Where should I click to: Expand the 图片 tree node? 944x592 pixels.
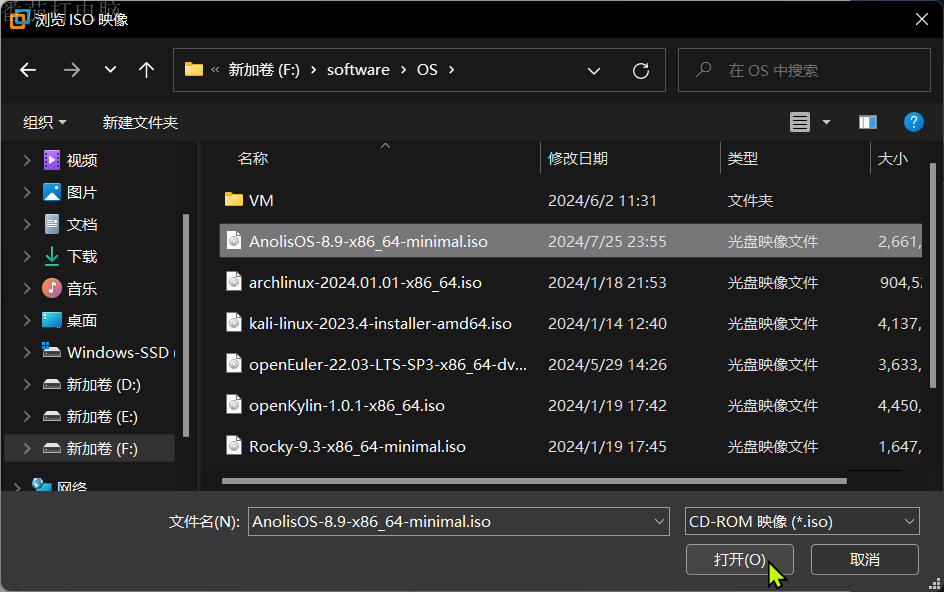(26, 192)
